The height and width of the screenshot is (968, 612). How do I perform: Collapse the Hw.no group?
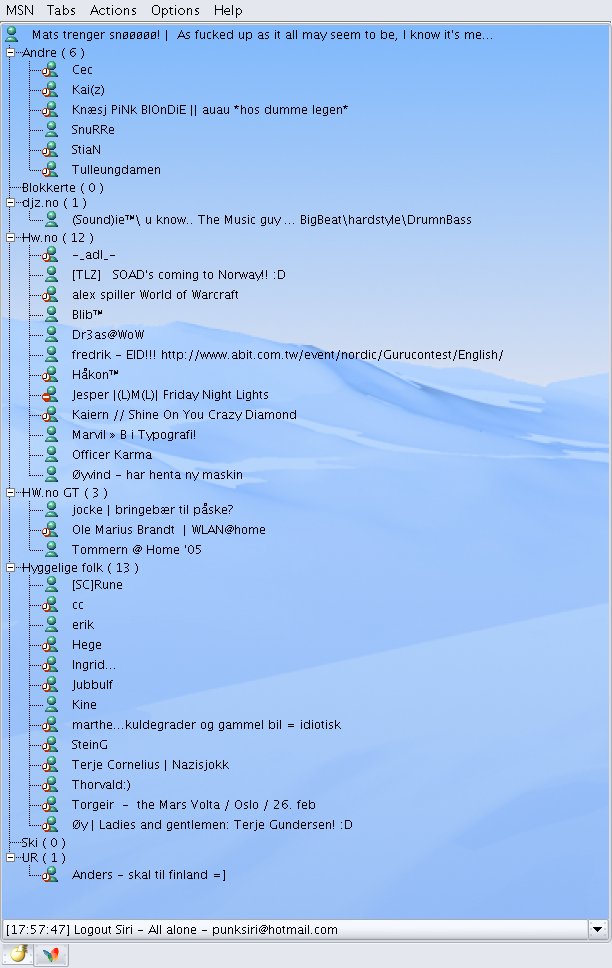click(10, 238)
